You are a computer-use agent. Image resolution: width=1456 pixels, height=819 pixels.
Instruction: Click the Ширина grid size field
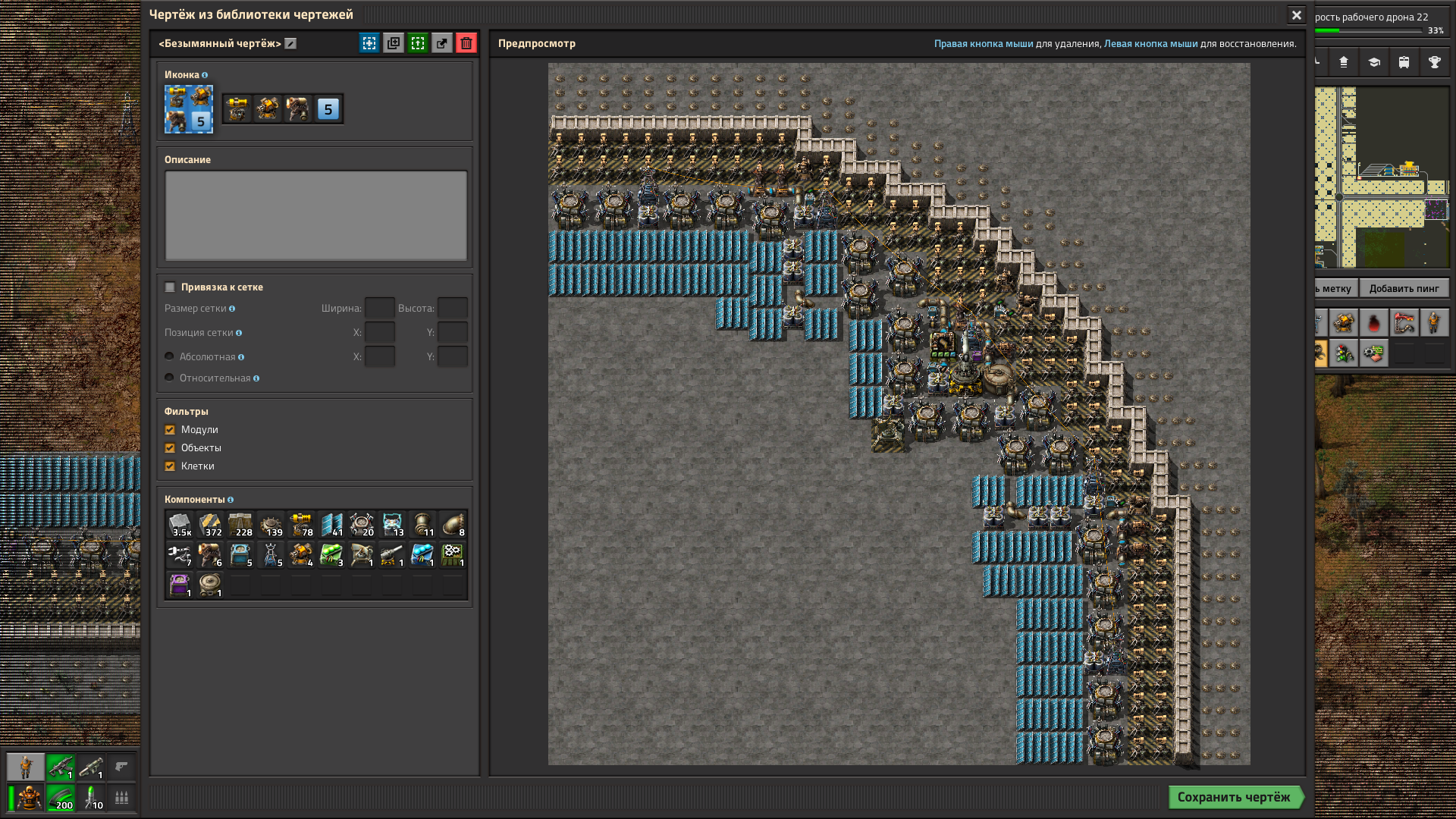pos(380,309)
